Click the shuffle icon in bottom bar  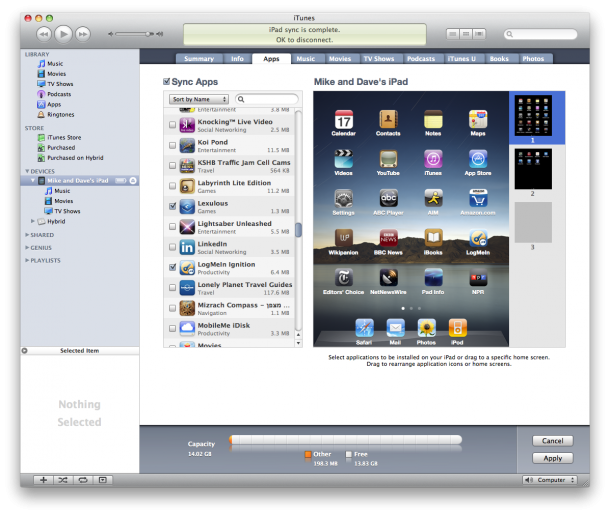click(x=63, y=480)
